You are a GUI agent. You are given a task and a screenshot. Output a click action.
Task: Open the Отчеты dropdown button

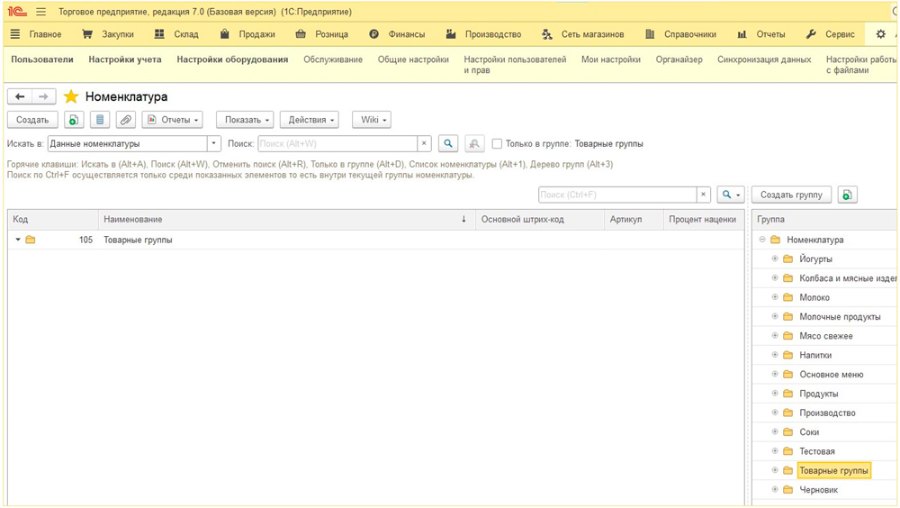173,120
